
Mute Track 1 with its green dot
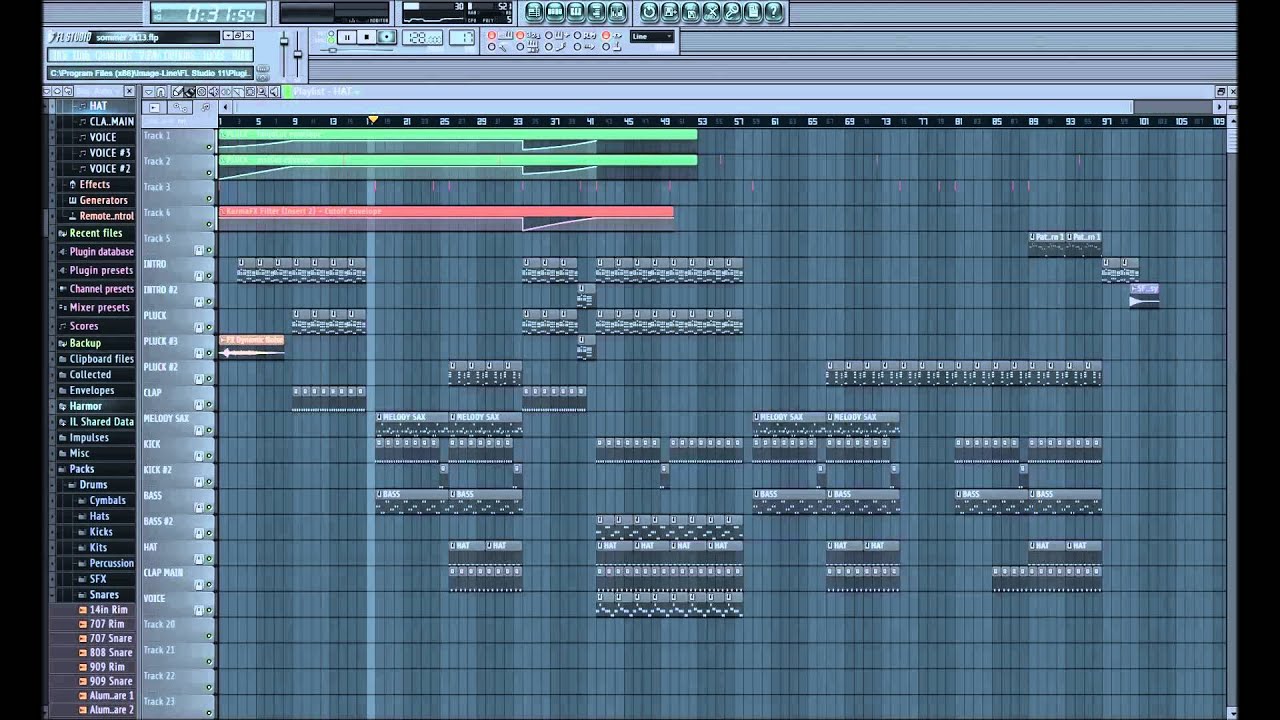point(209,147)
